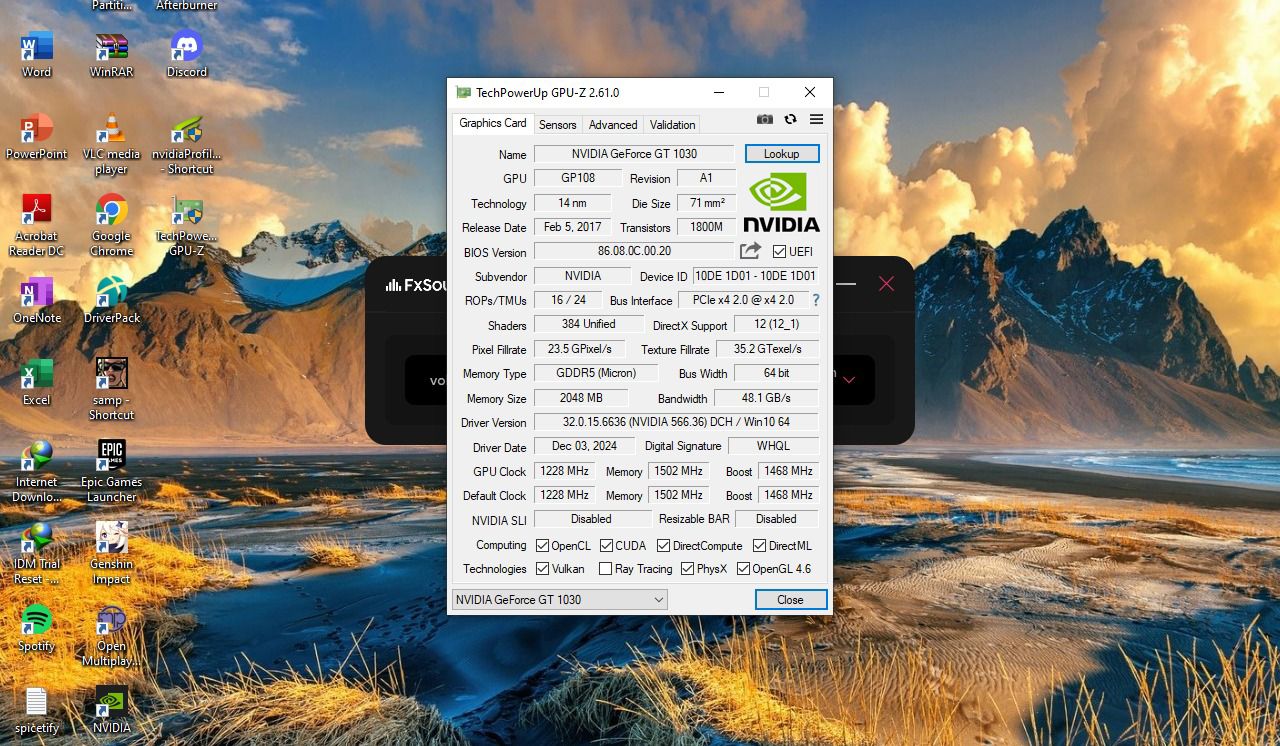
Task: Close the FxSound window with red X
Action: click(886, 284)
